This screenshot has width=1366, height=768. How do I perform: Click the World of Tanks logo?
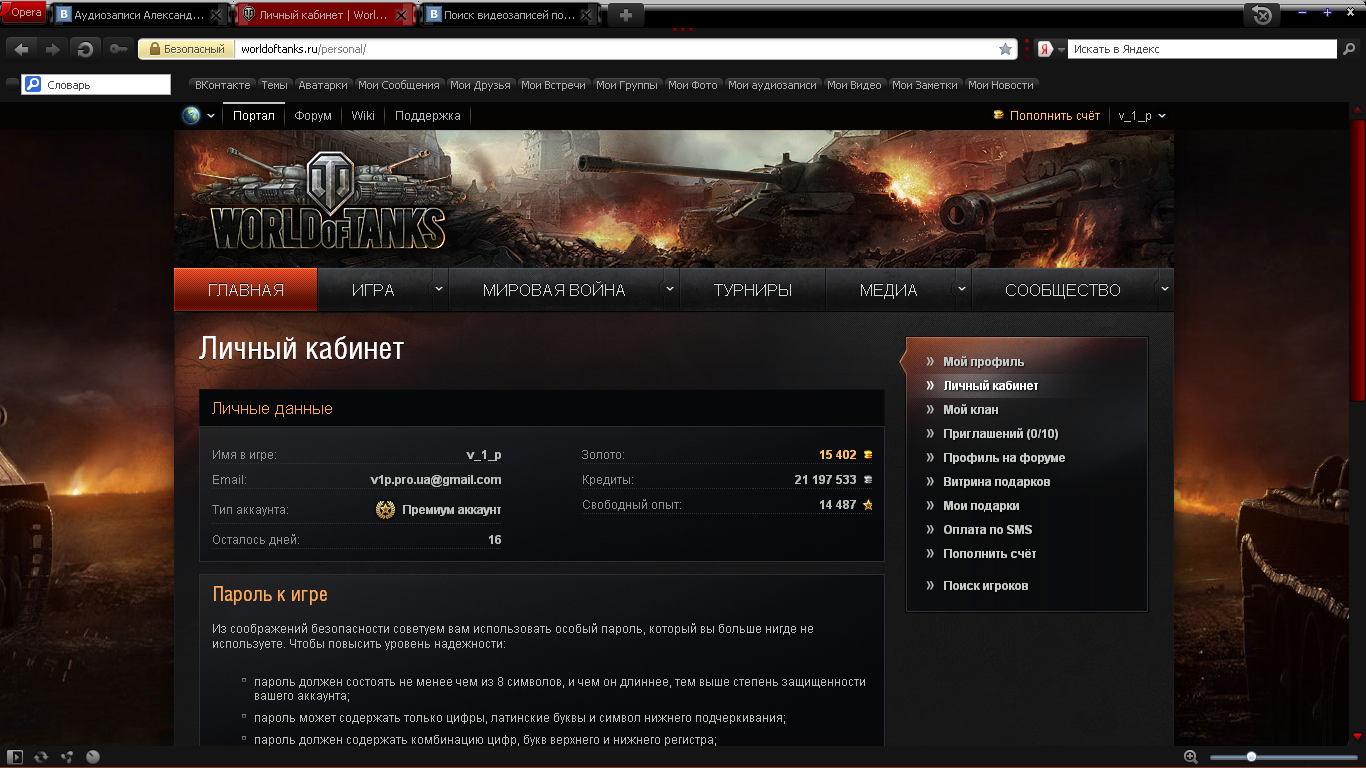(328, 200)
